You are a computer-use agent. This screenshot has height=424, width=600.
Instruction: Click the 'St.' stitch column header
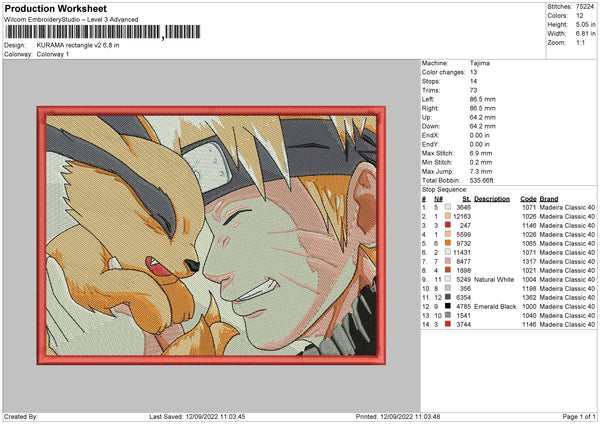click(x=466, y=199)
